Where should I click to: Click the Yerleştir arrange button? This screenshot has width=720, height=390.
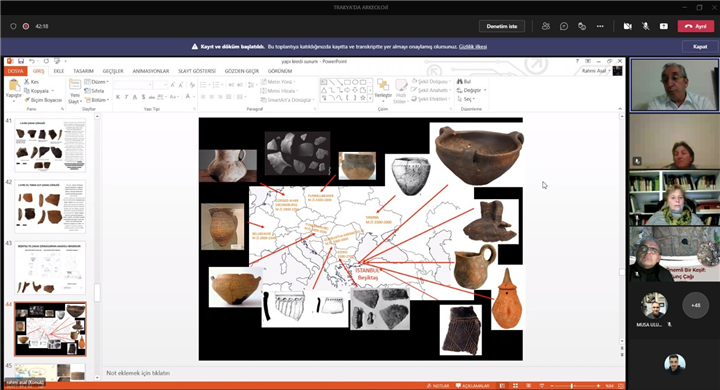382,89
